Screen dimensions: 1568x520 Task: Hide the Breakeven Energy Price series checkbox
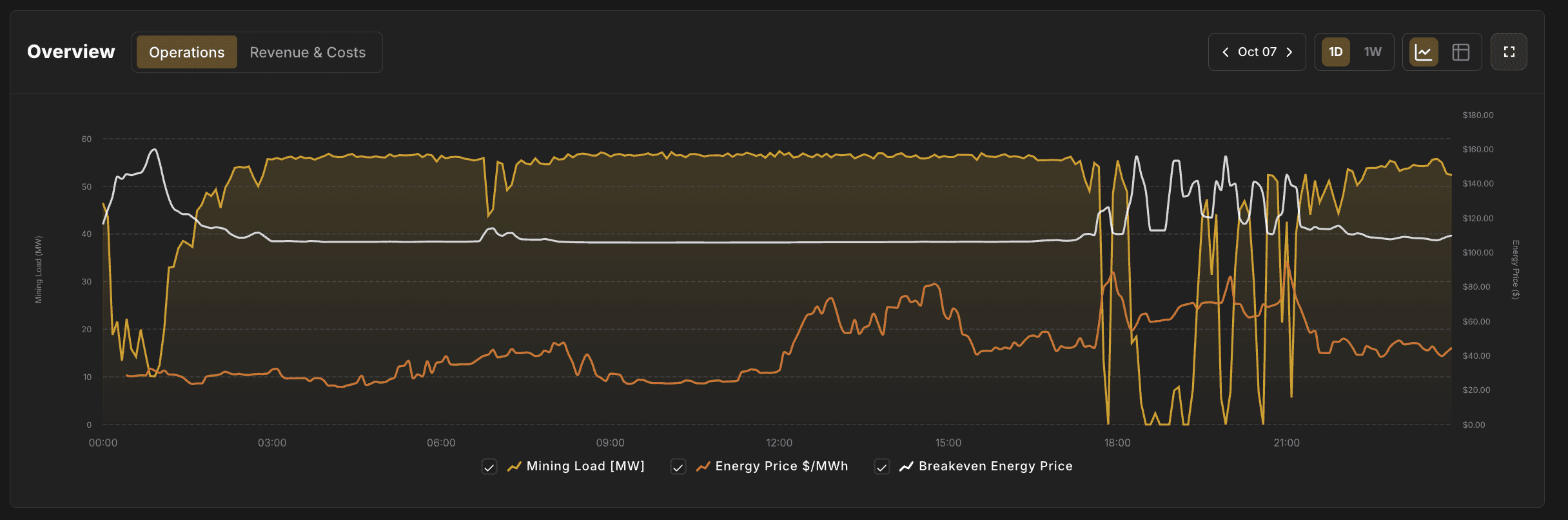(x=881, y=466)
